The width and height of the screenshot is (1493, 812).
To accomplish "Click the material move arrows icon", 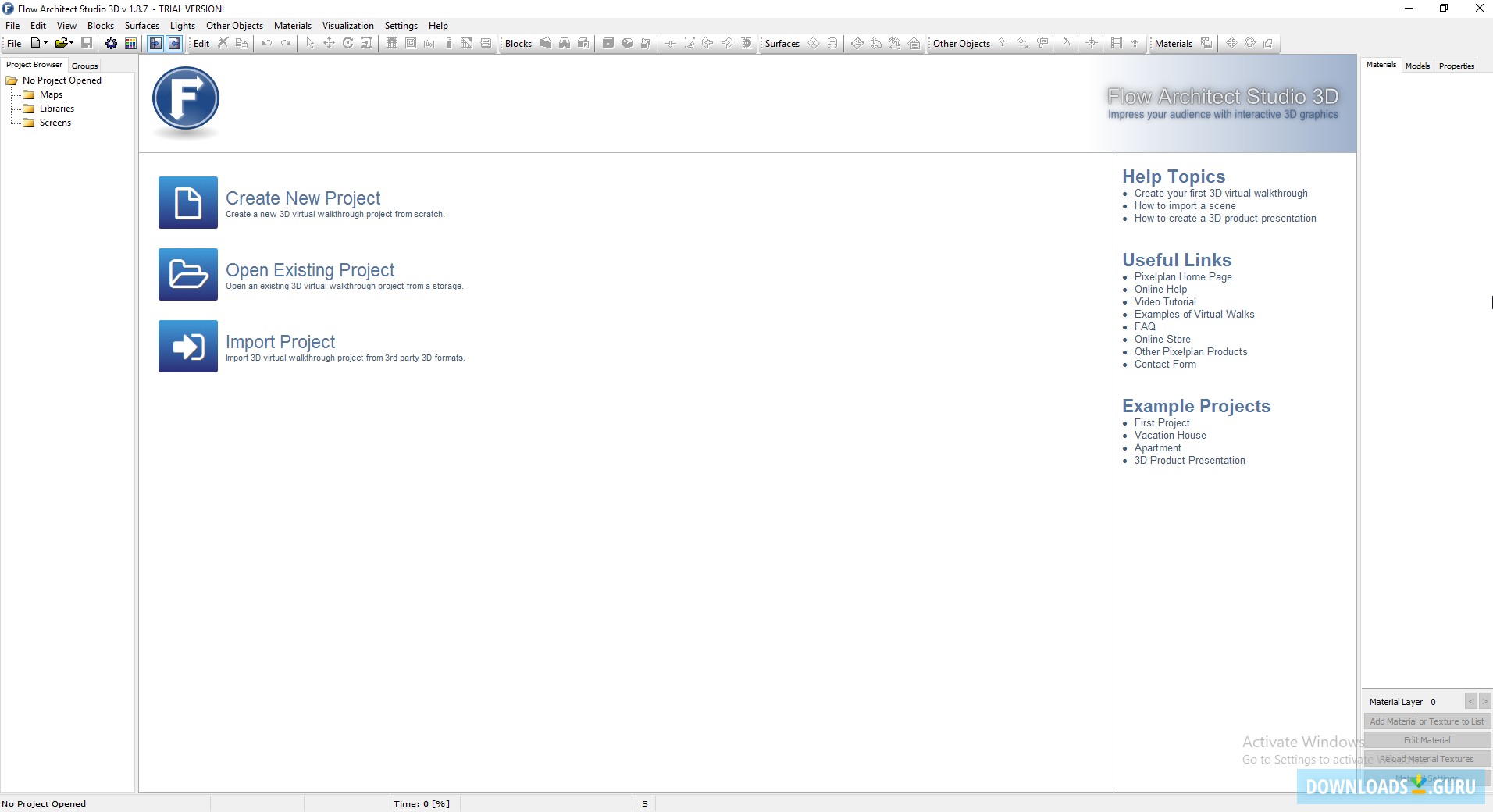I will pyautogui.click(x=1231, y=43).
